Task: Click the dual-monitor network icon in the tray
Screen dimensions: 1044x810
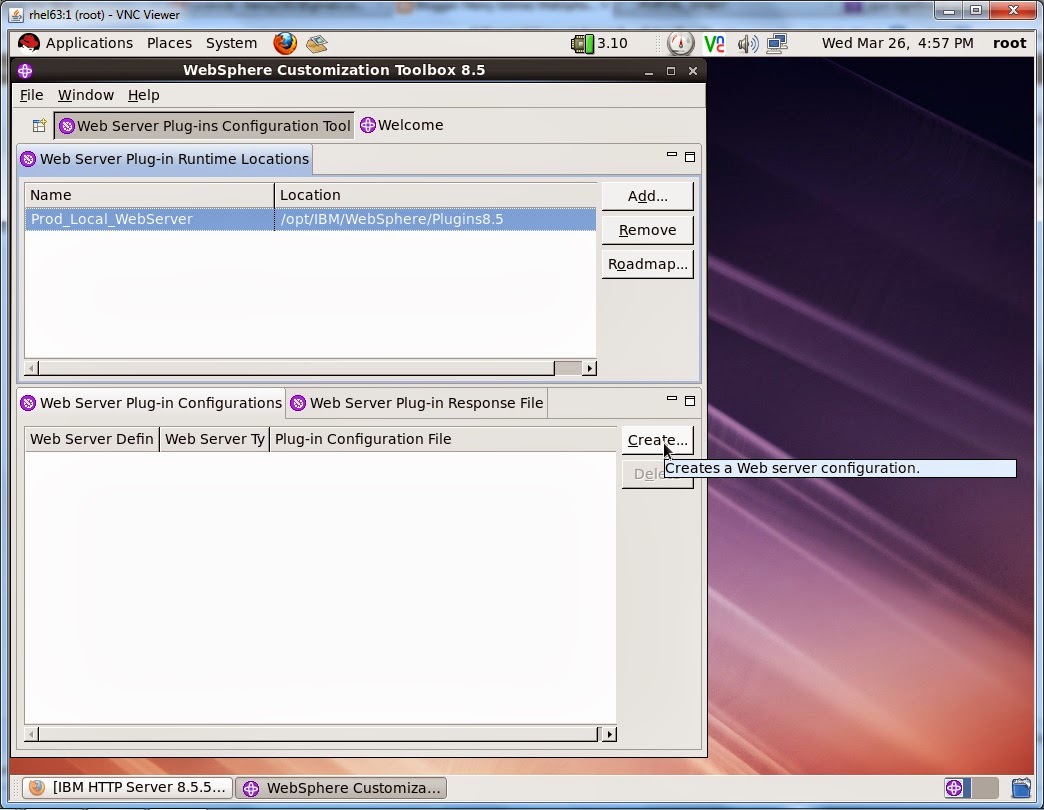Action: point(778,44)
